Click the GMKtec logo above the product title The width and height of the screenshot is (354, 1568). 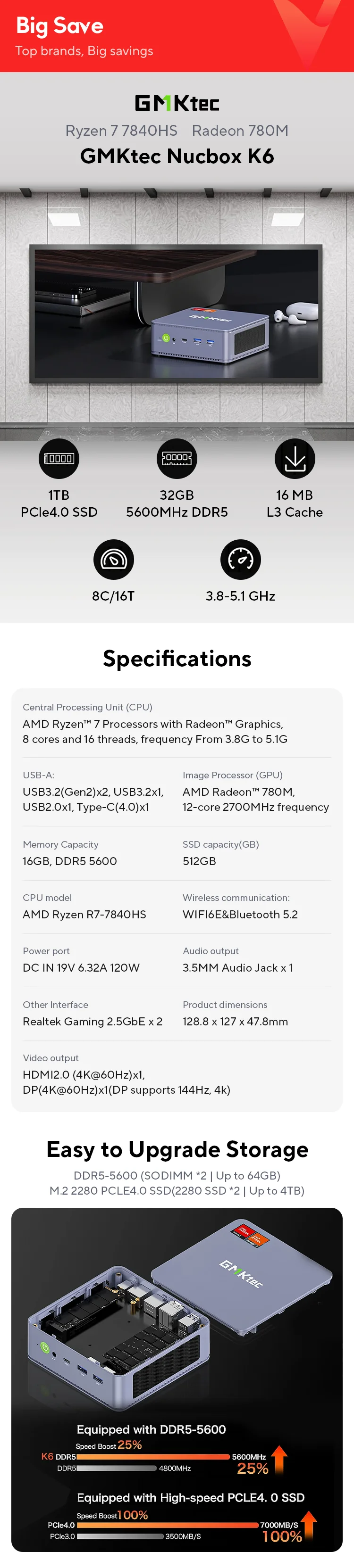click(177, 103)
